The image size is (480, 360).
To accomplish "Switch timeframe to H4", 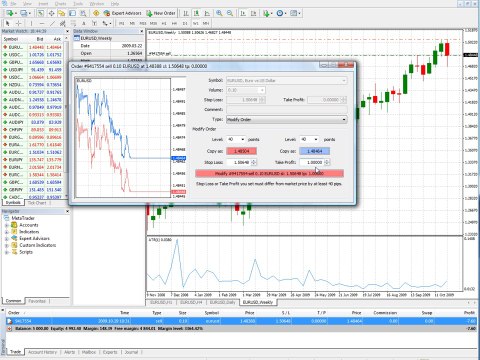I will click(174, 23).
